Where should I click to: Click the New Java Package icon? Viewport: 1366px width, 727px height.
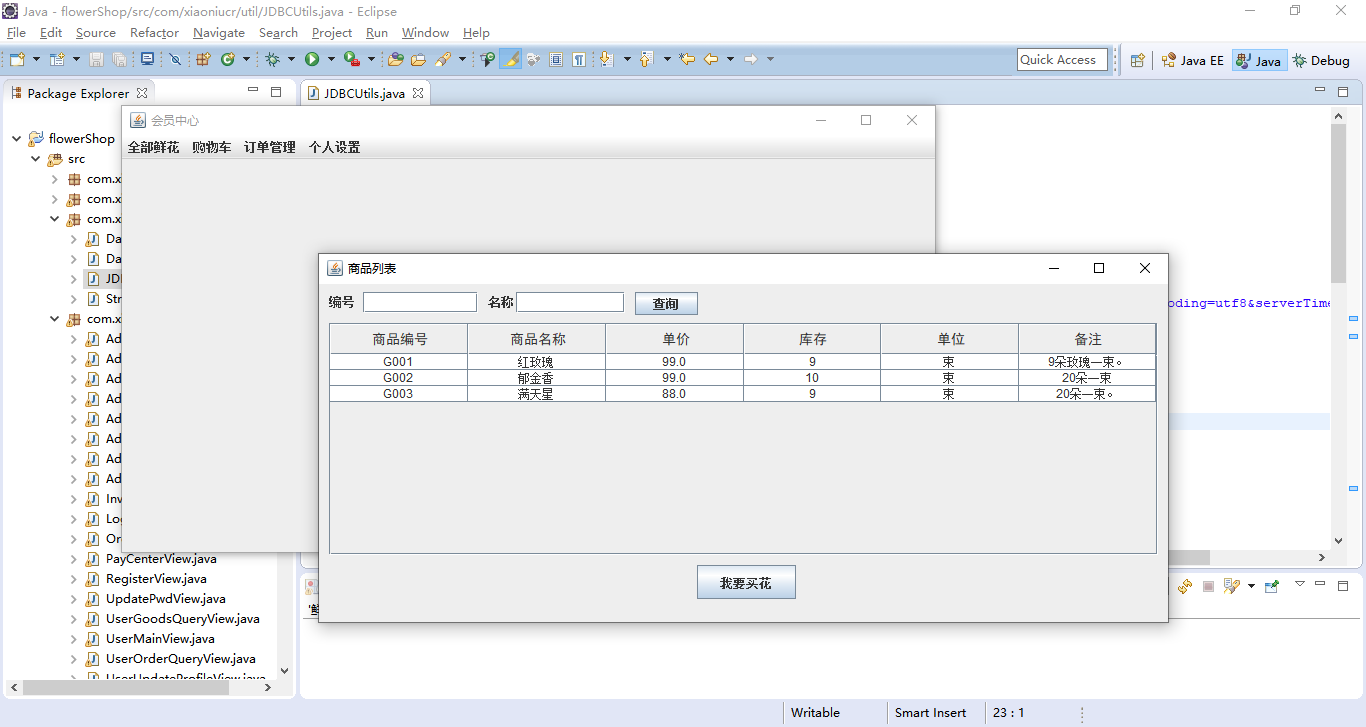[203, 60]
